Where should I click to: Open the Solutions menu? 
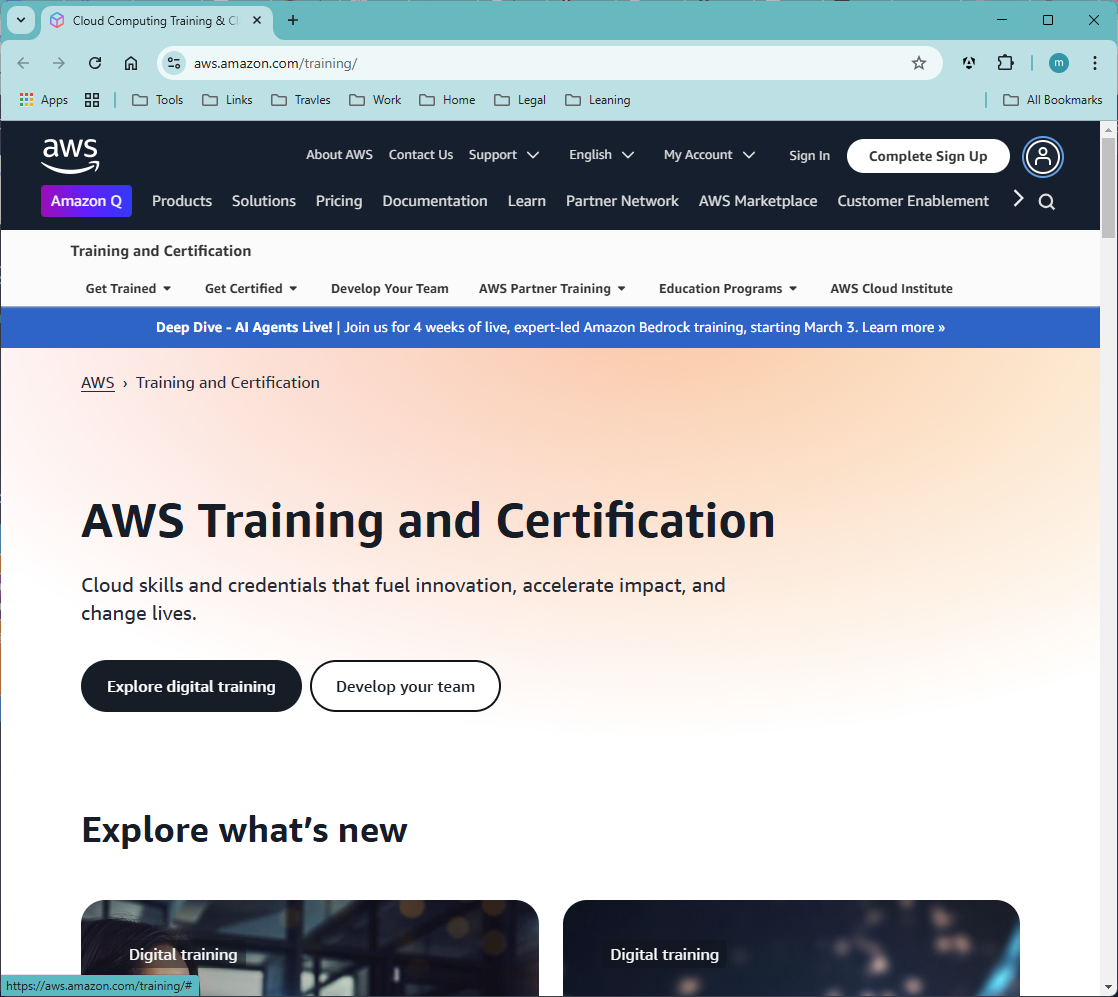(x=264, y=201)
